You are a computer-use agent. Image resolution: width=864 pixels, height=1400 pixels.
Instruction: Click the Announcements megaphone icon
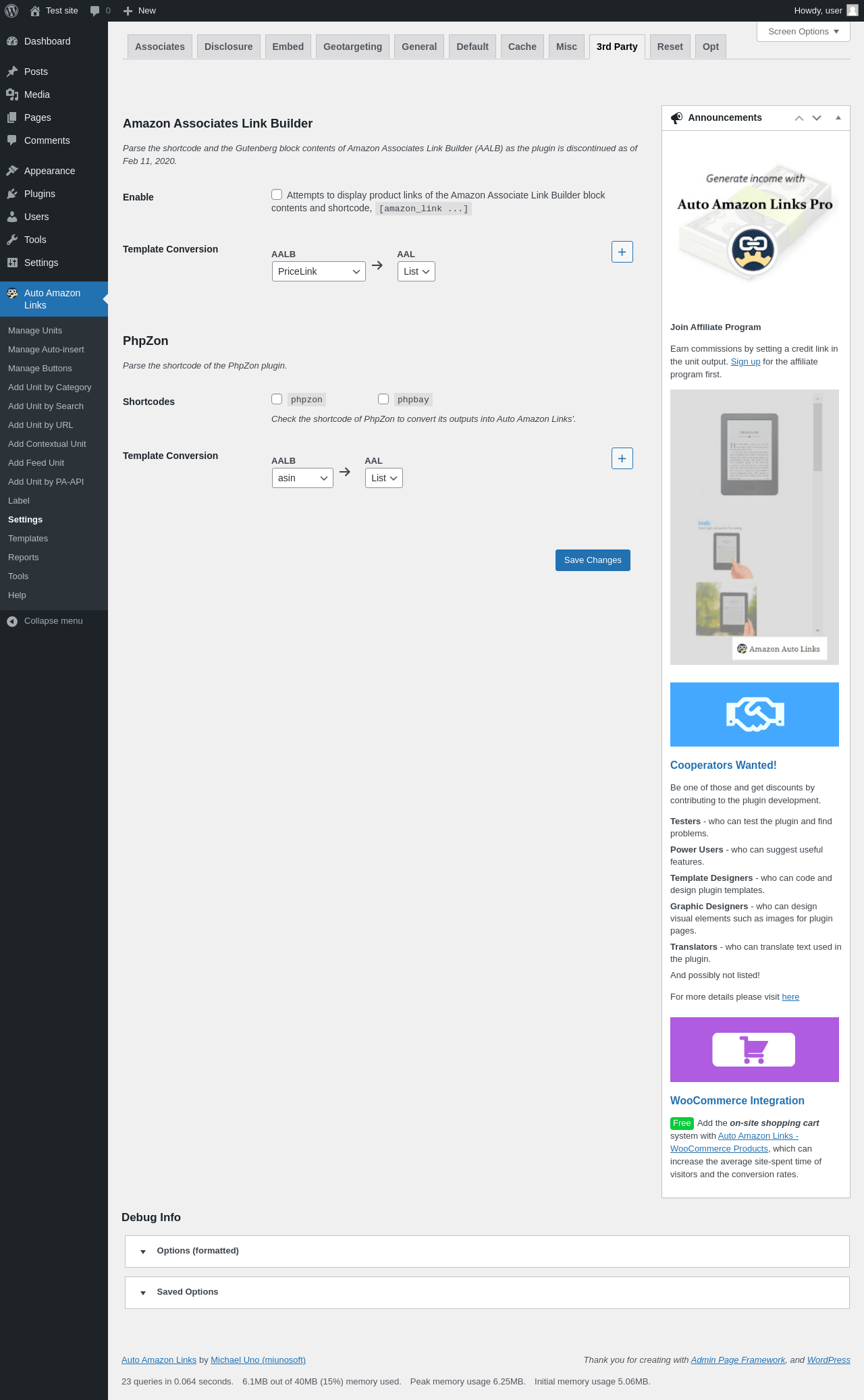click(676, 118)
